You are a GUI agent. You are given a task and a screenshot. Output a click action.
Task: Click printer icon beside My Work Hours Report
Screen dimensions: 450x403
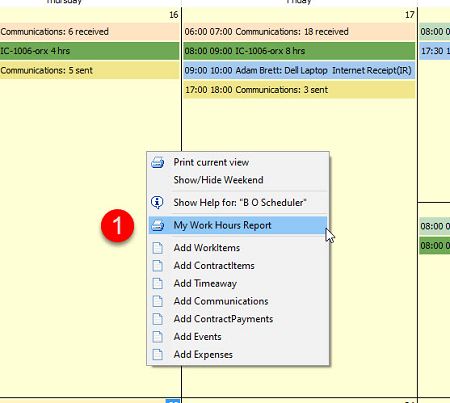coord(157,225)
